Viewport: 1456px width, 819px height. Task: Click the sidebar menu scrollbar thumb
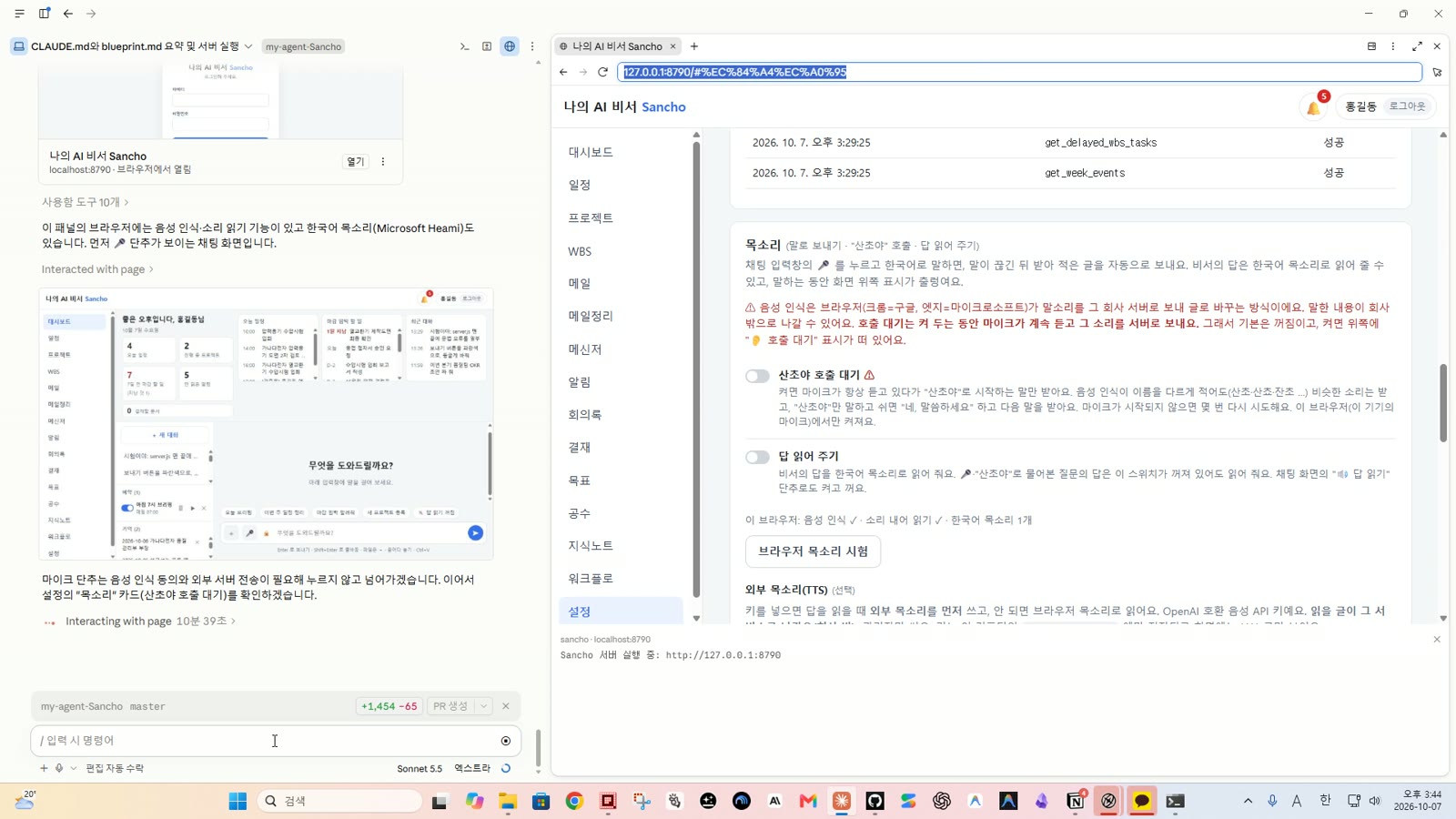point(696,369)
